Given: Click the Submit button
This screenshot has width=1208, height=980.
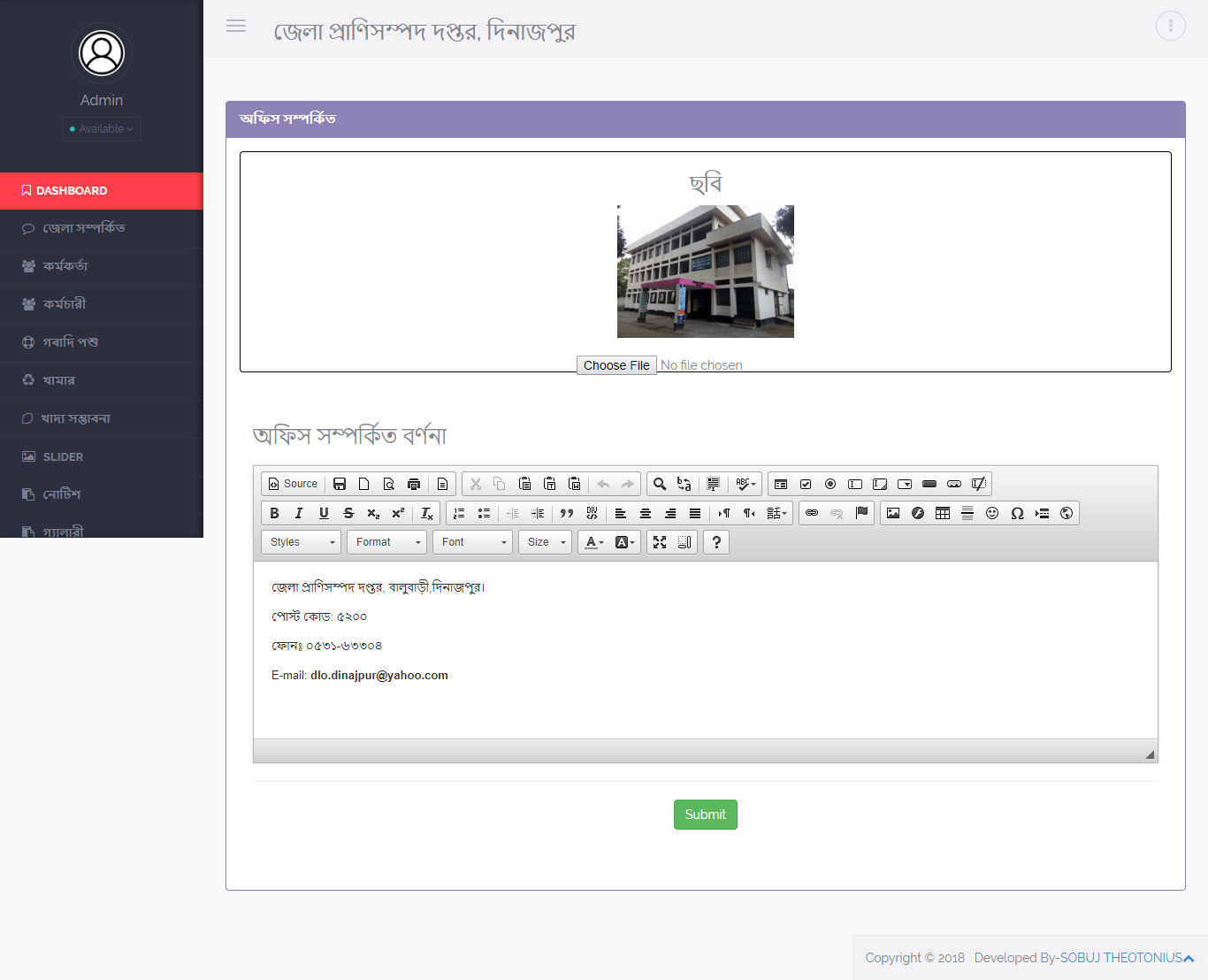Looking at the screenshot, I should (x=705, y=814).
